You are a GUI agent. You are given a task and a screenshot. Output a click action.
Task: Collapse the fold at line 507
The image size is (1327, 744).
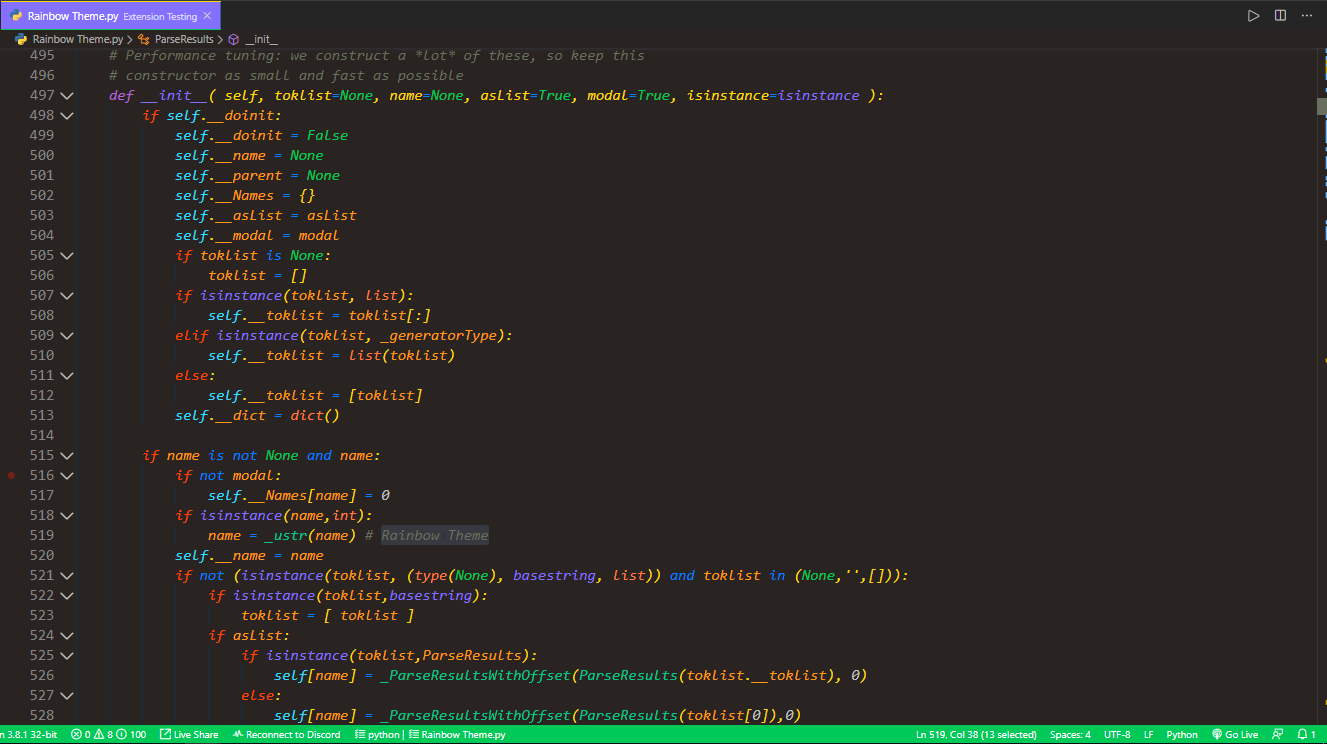(67, 295)
